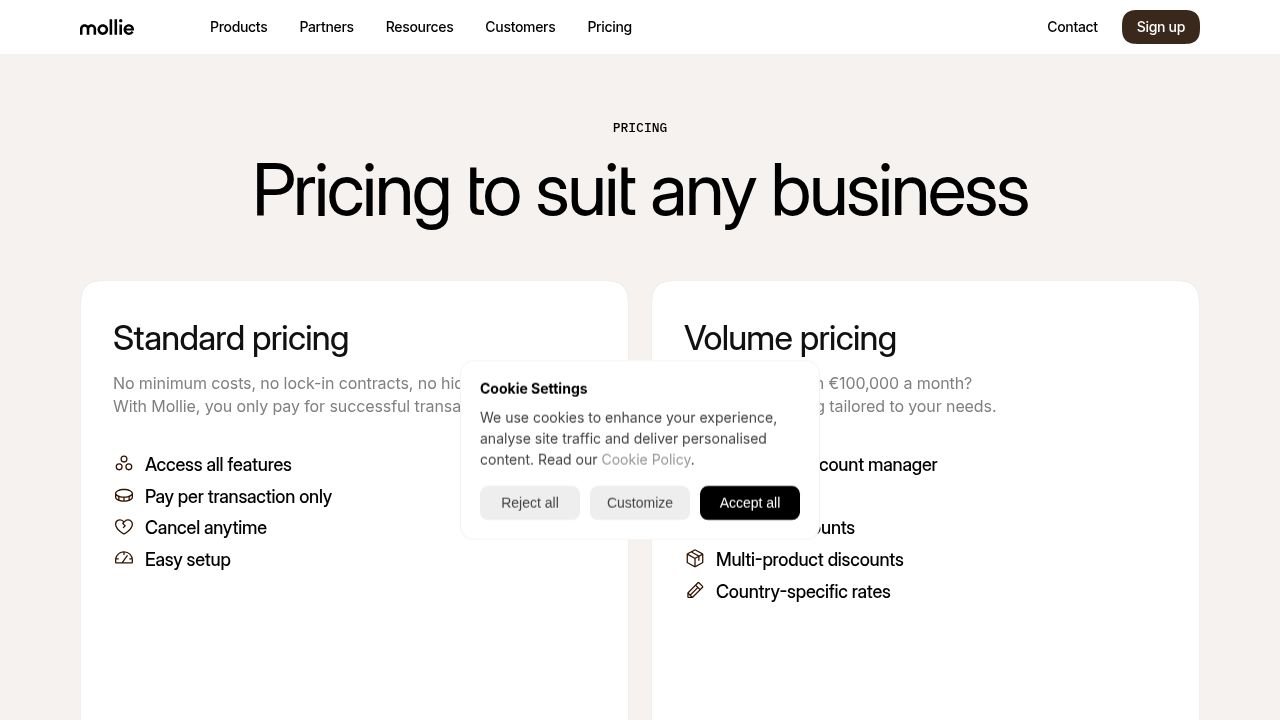
Task: Click the box icon beside Multi-product discounts
Action: pyautogui.click(x=695, y=559)
